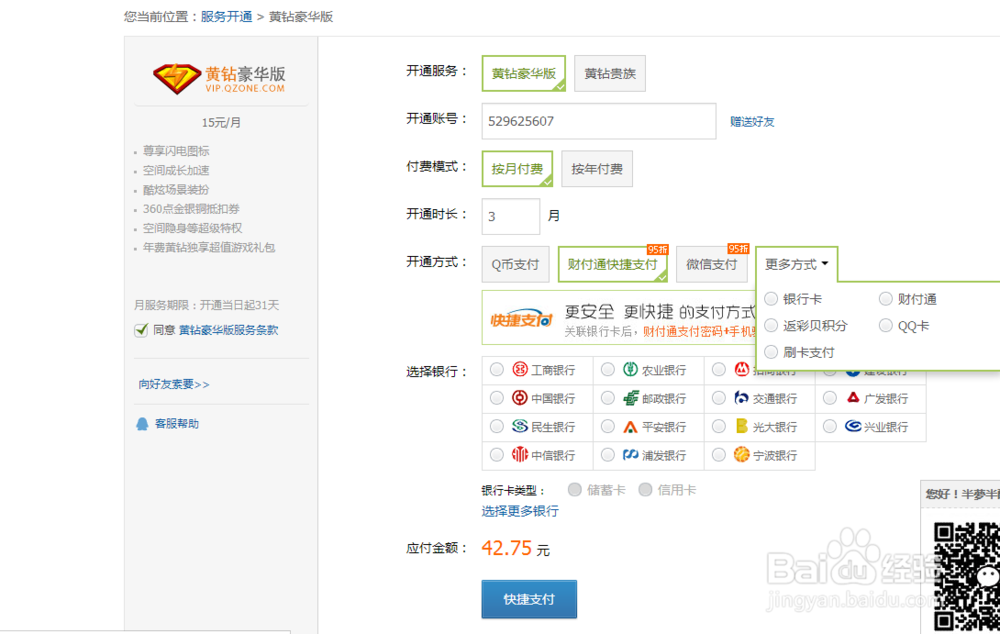Select the QQ卡 radio option
Screen dimensions: 1000x634
tap(885, 325)
